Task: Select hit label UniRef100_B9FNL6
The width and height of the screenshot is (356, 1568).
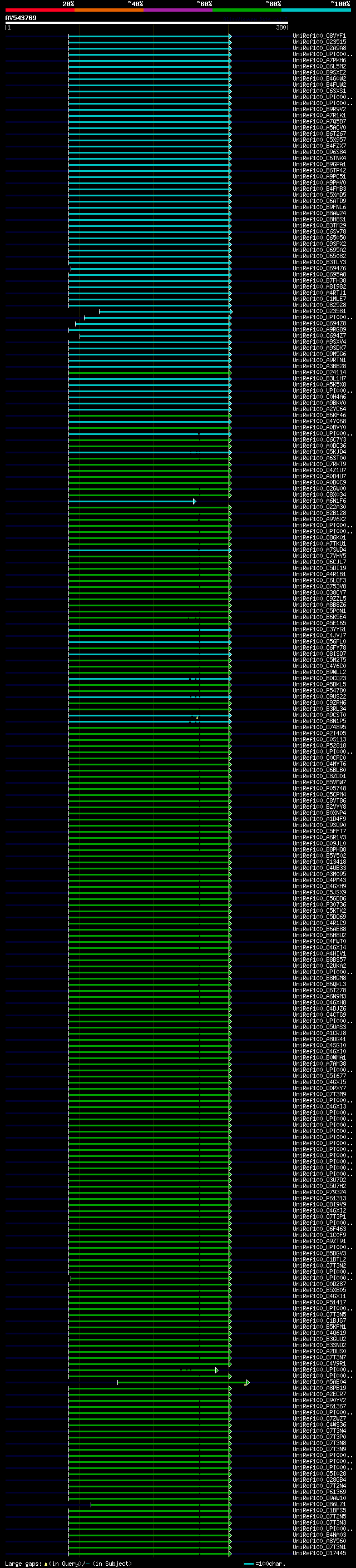Action: point(319,207)
